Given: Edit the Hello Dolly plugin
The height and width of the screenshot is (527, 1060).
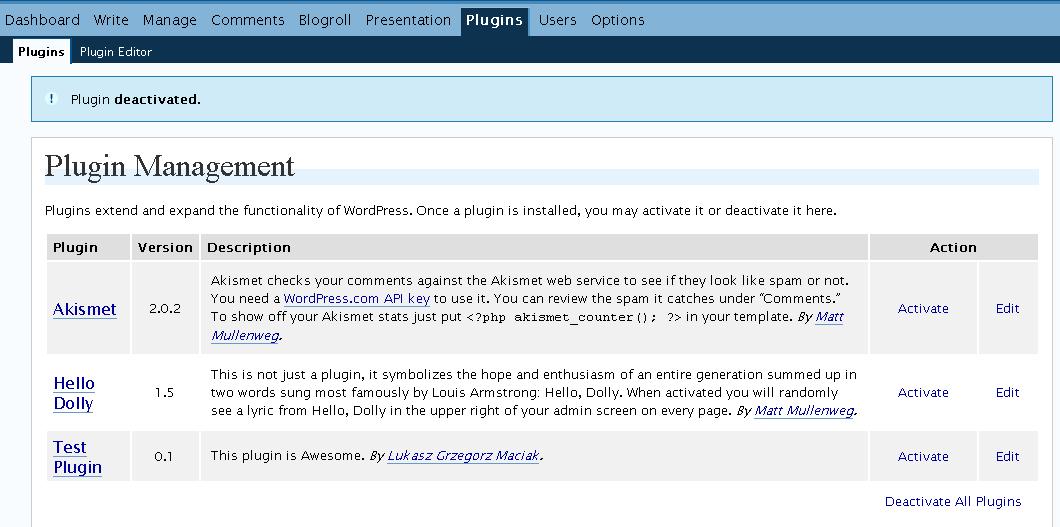Looking at the screenshot, I should click(x=1007, y=393).
